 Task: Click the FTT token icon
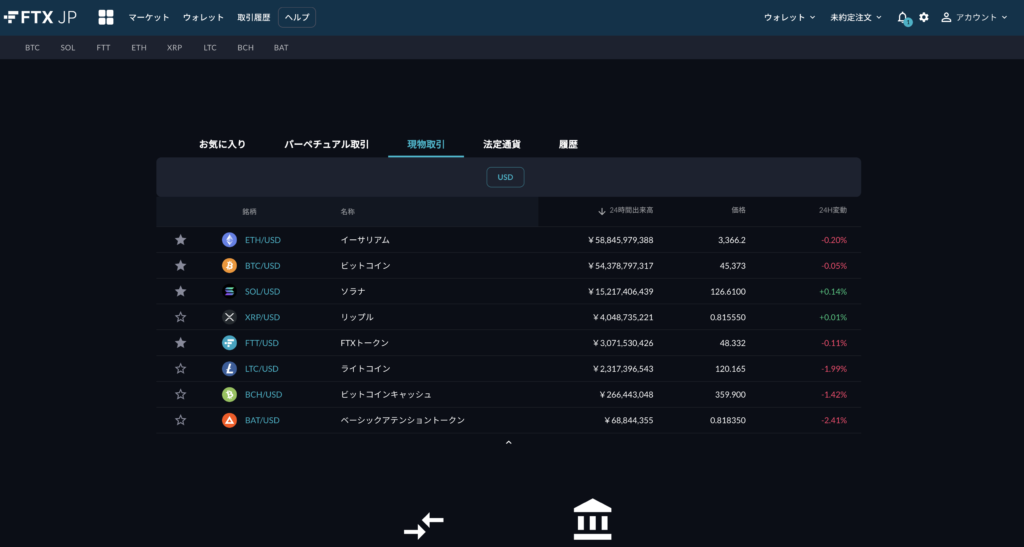point(229,343)
